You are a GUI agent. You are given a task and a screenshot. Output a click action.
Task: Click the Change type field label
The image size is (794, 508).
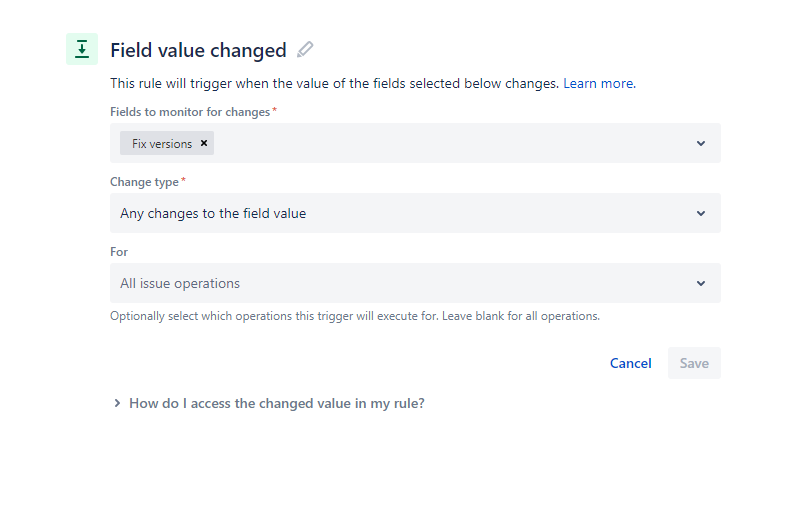(144, 182)
